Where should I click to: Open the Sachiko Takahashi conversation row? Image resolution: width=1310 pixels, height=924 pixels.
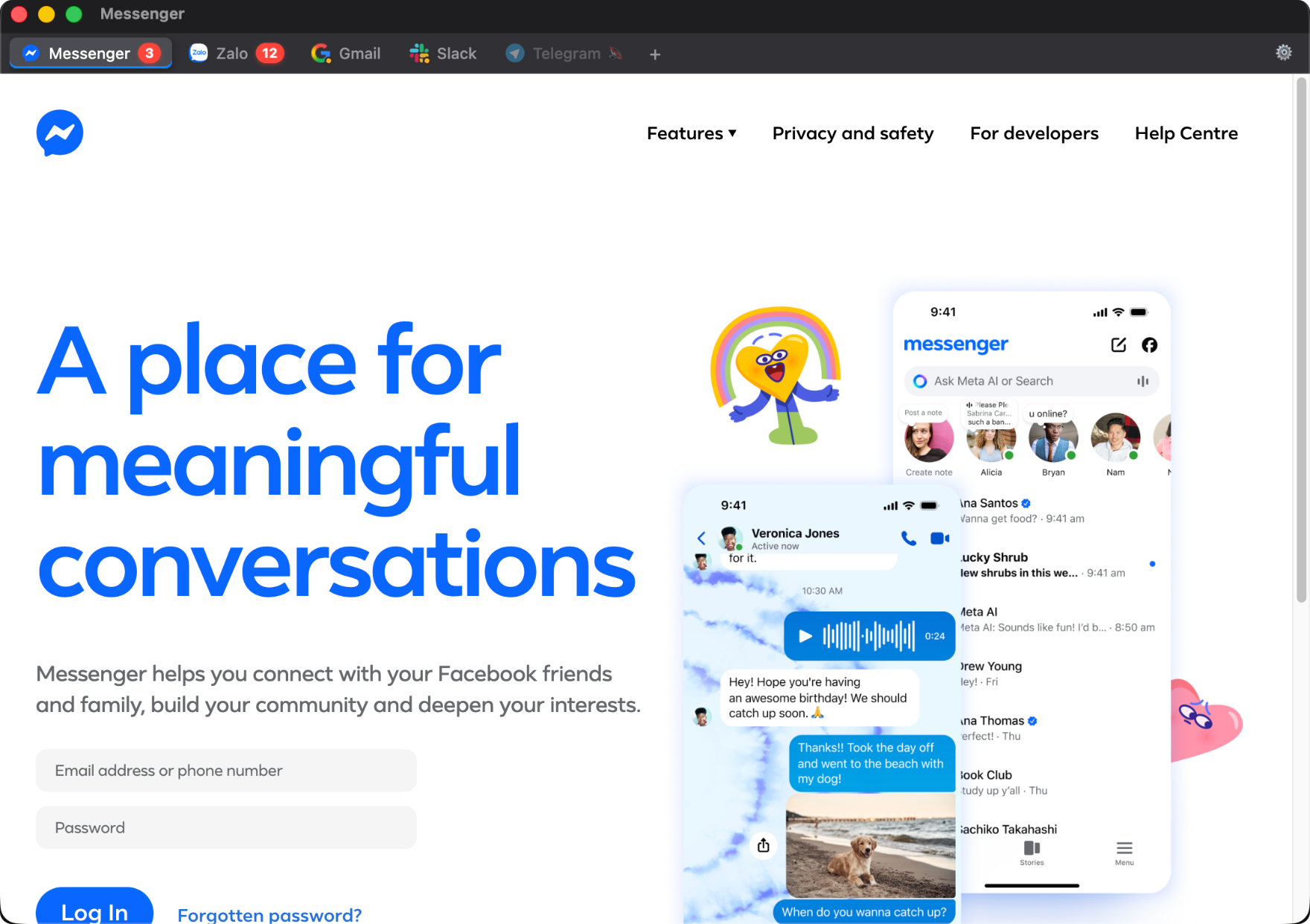coord(1064,830)
